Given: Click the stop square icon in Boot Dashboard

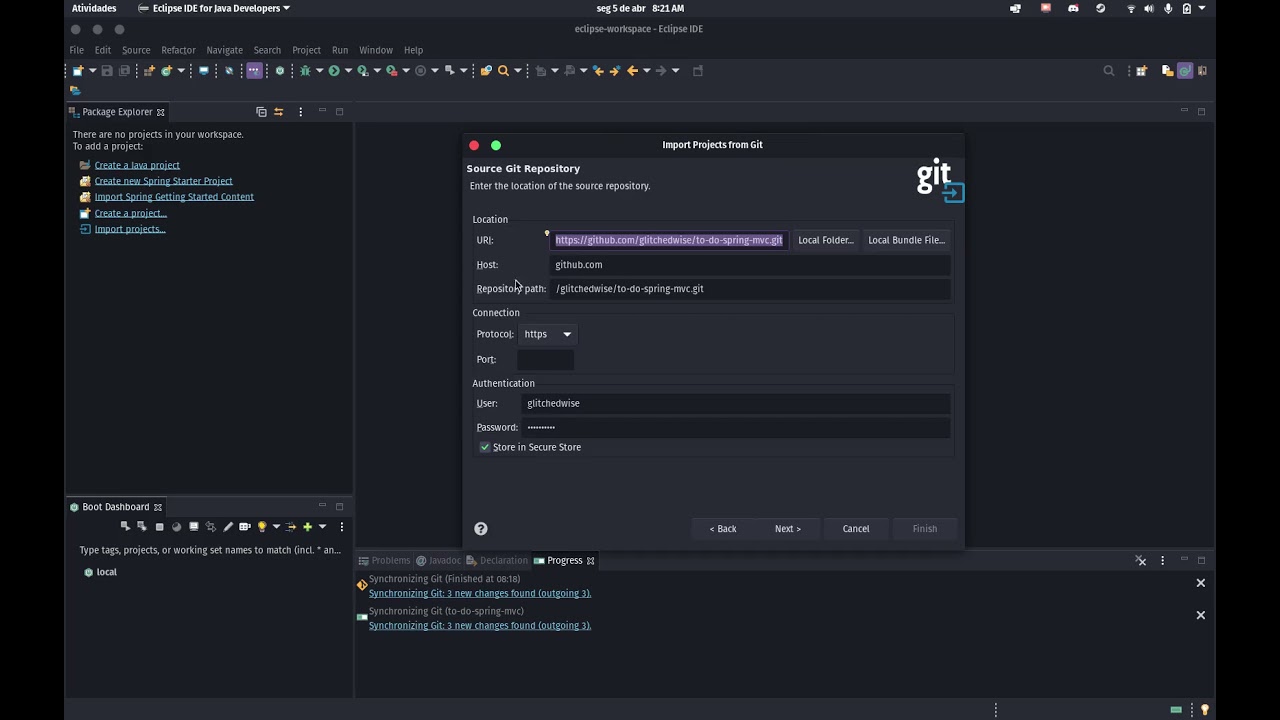Looking at the screenshot, I should pyautogui.click(x=160, y=526).
